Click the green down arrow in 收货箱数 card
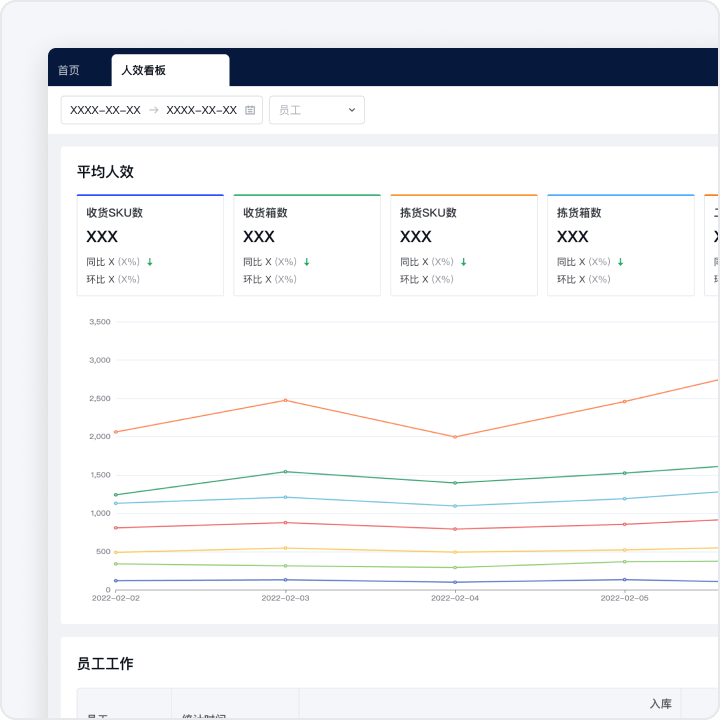This screenshot has width=720, height=720. tap(307, 262)
